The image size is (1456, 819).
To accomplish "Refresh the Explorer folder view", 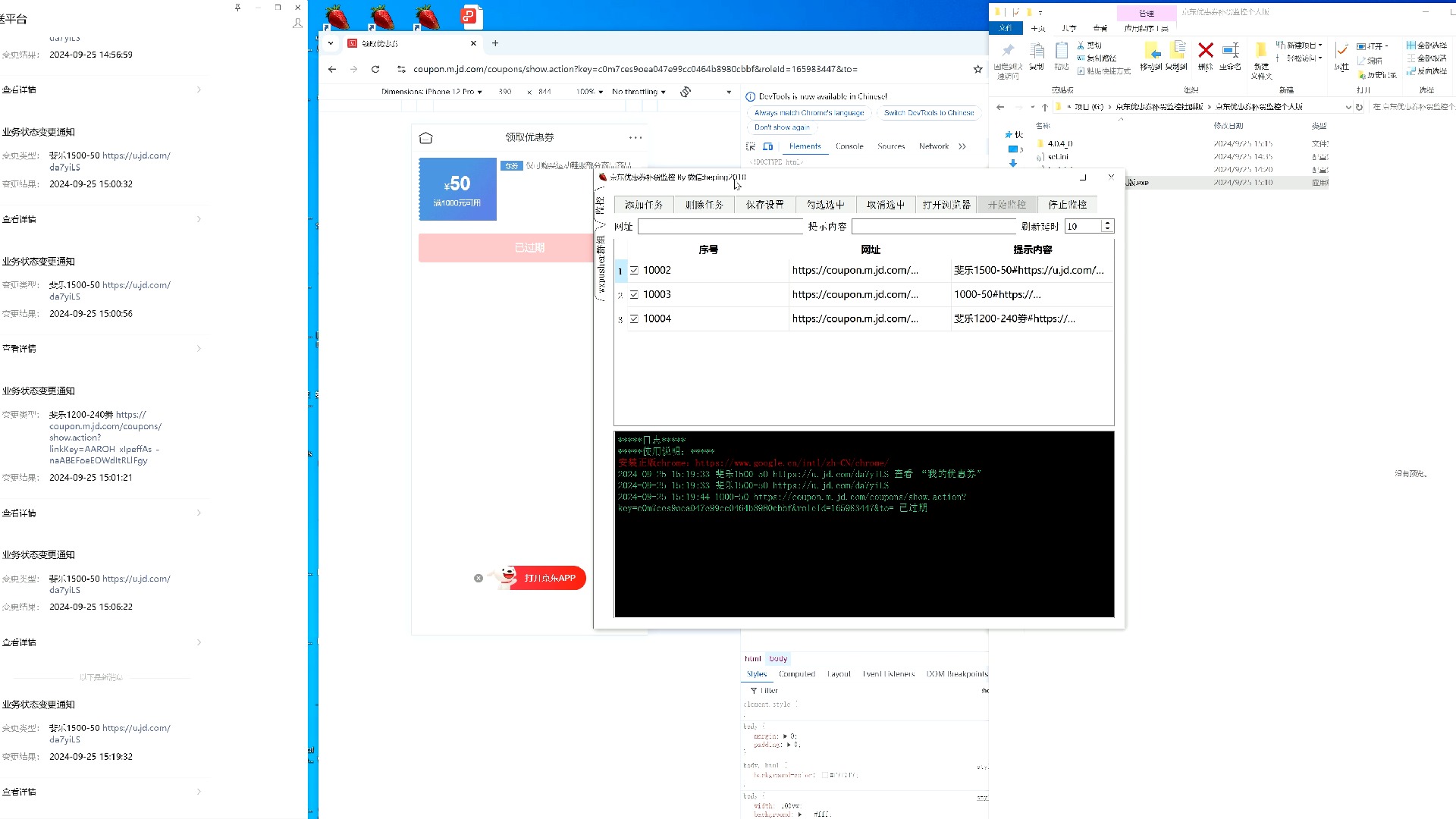I will [1359, 107].
